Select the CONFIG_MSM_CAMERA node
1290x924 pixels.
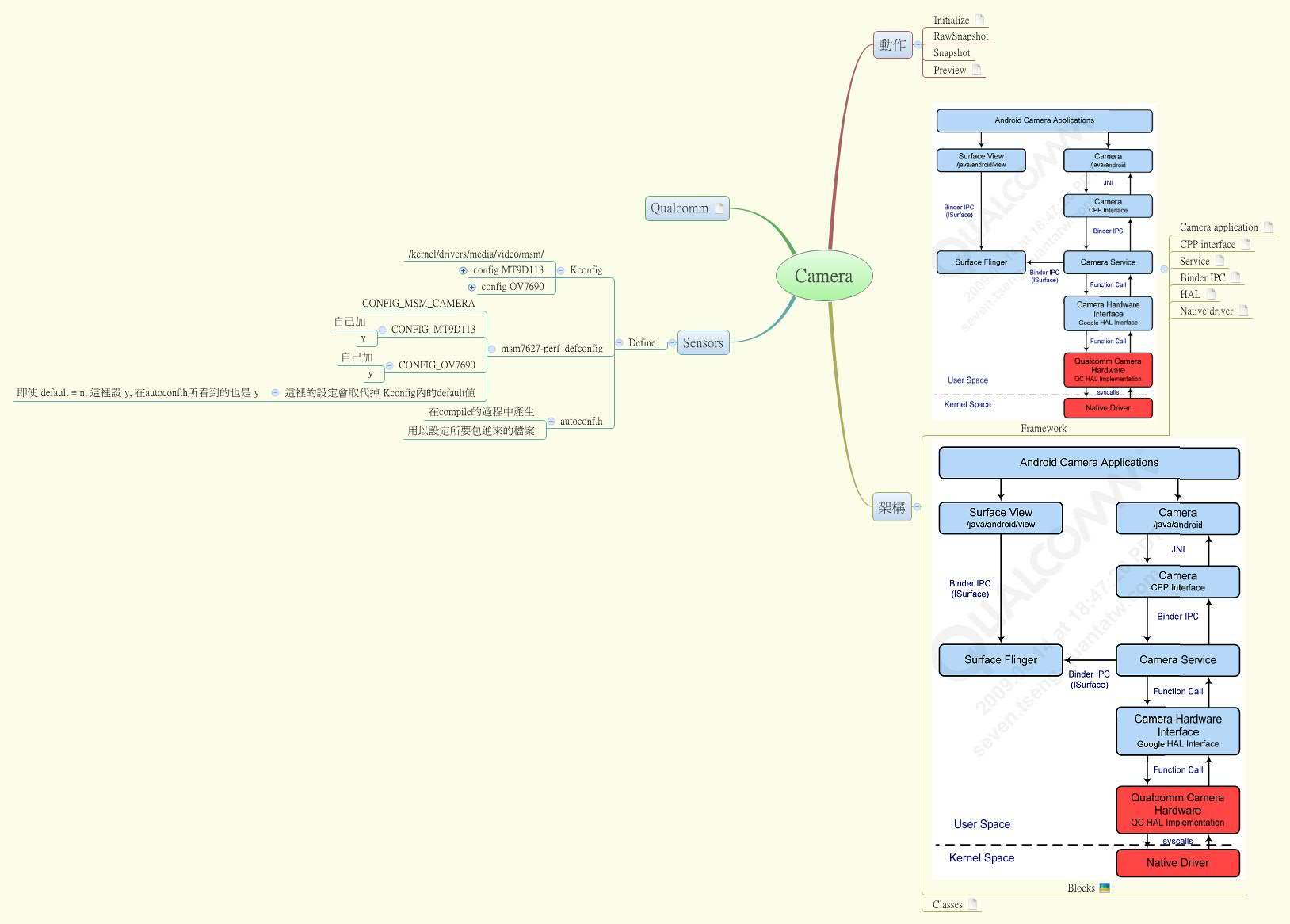coord(418,304)
